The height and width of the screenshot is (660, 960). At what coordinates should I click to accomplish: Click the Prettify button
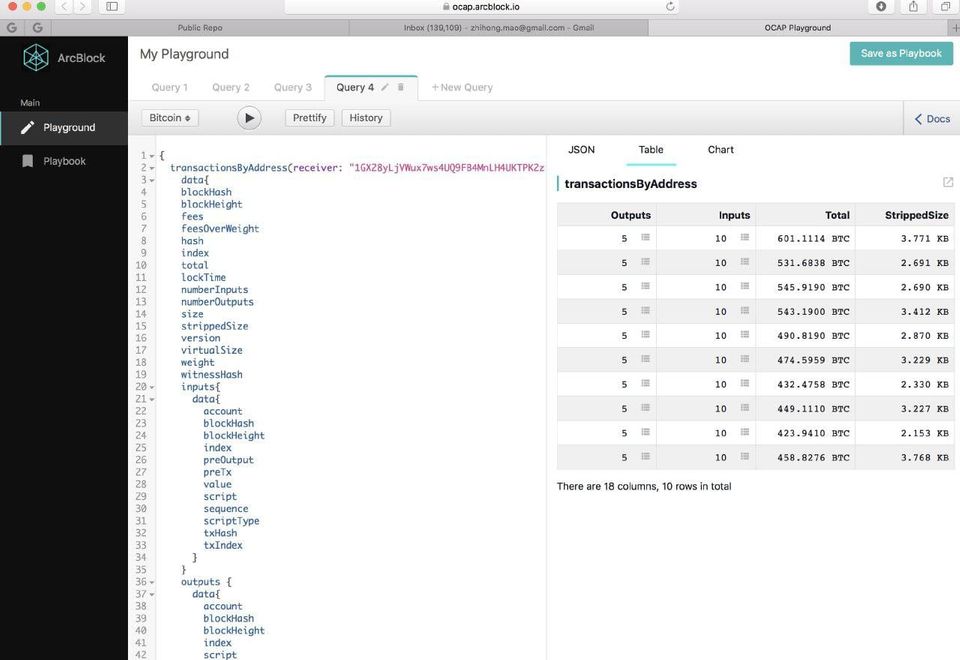click(310, 118)
